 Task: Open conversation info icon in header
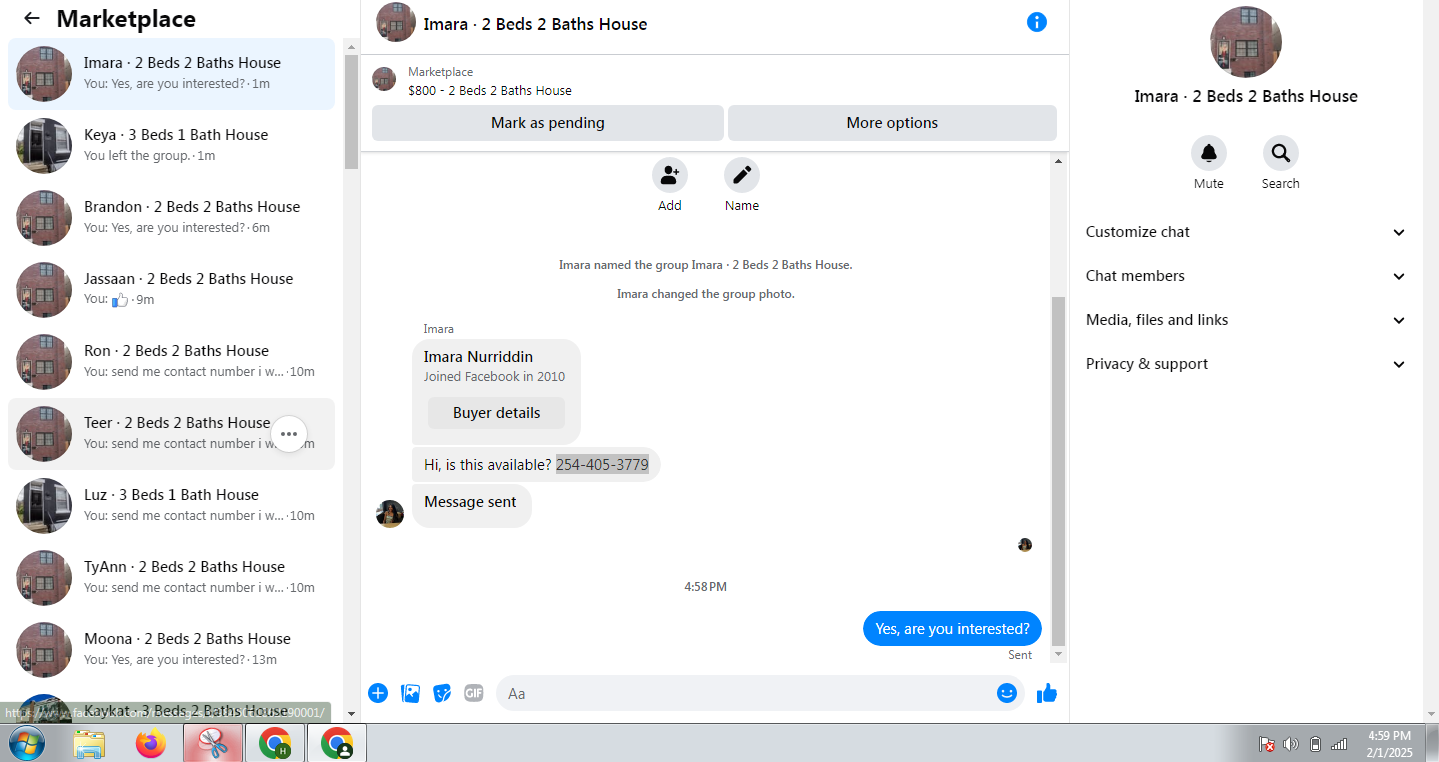point(1037,22)
